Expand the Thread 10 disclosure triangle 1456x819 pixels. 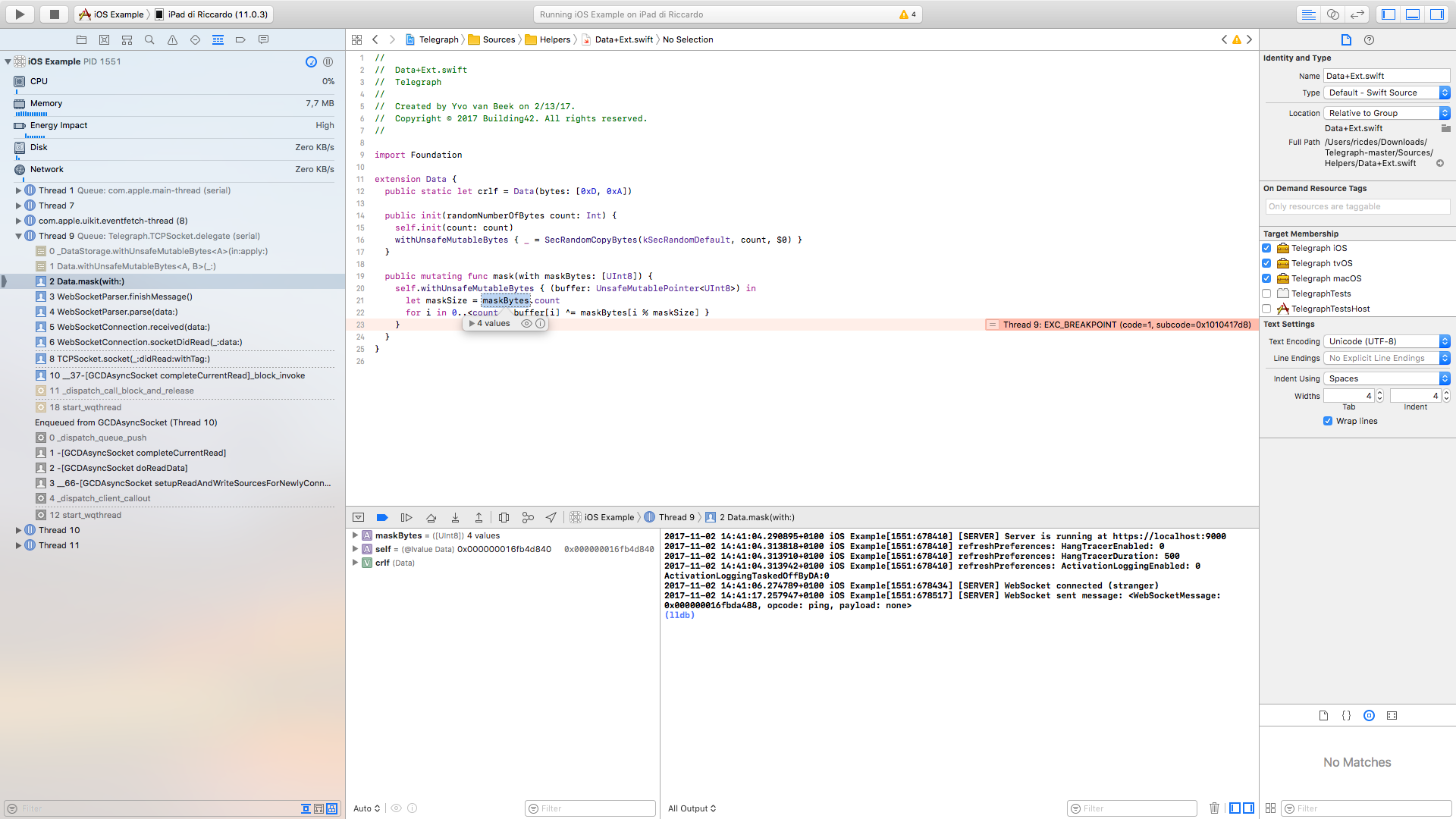coord(18,530)
